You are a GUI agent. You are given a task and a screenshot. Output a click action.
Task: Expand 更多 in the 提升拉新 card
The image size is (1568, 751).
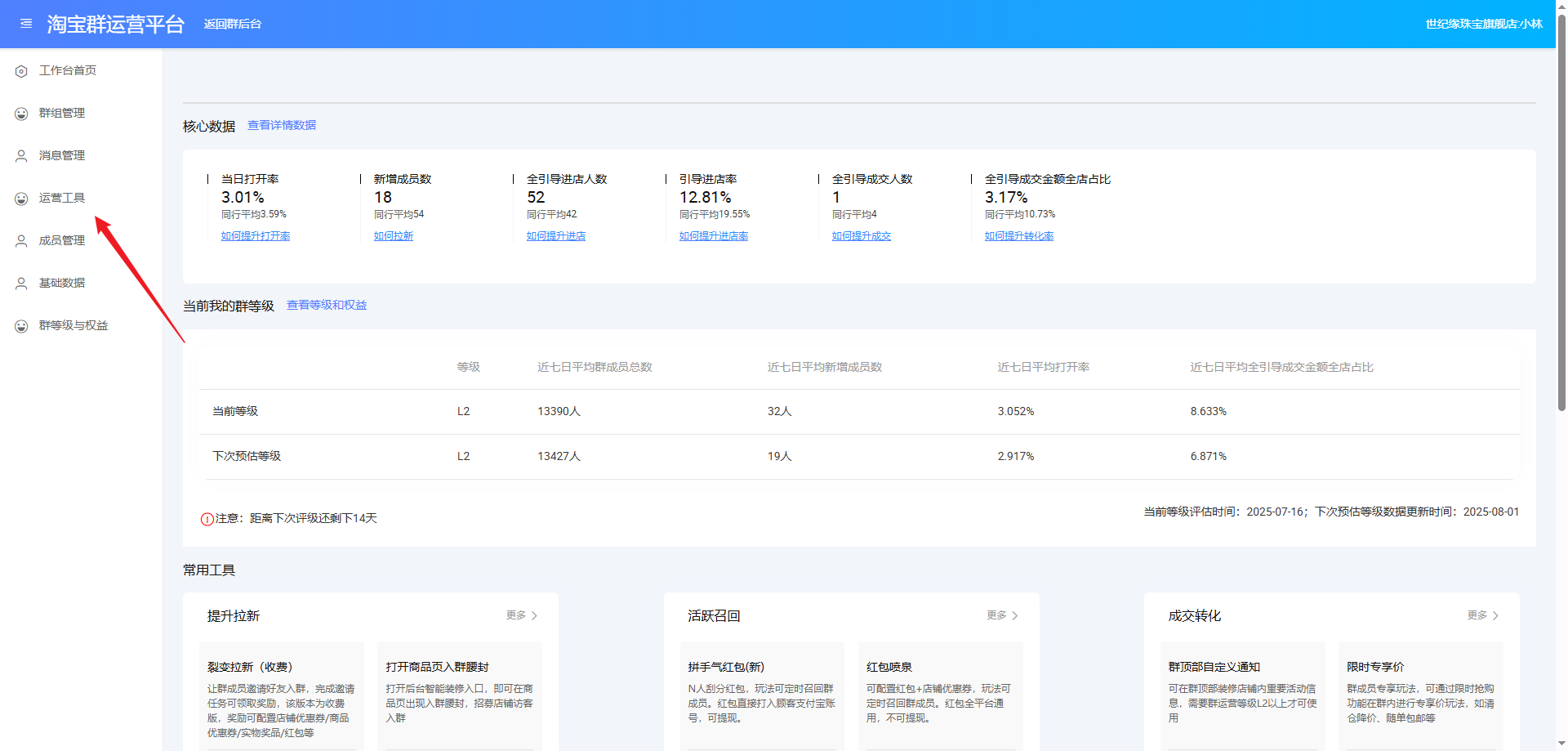(521, 615)
